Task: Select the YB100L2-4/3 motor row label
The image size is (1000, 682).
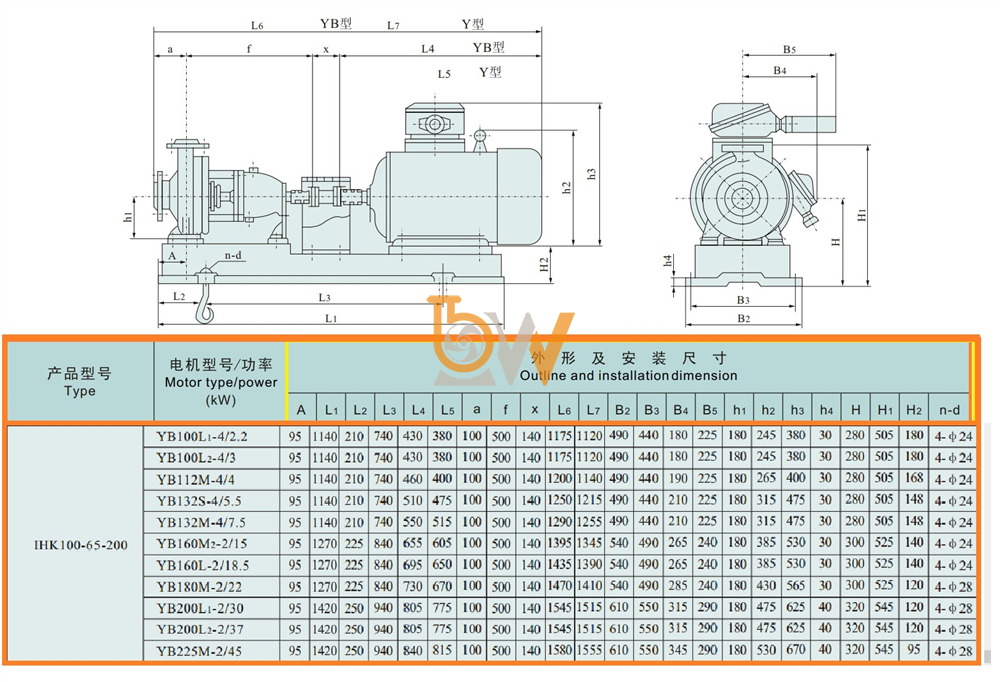Action: tap(196, 458)
